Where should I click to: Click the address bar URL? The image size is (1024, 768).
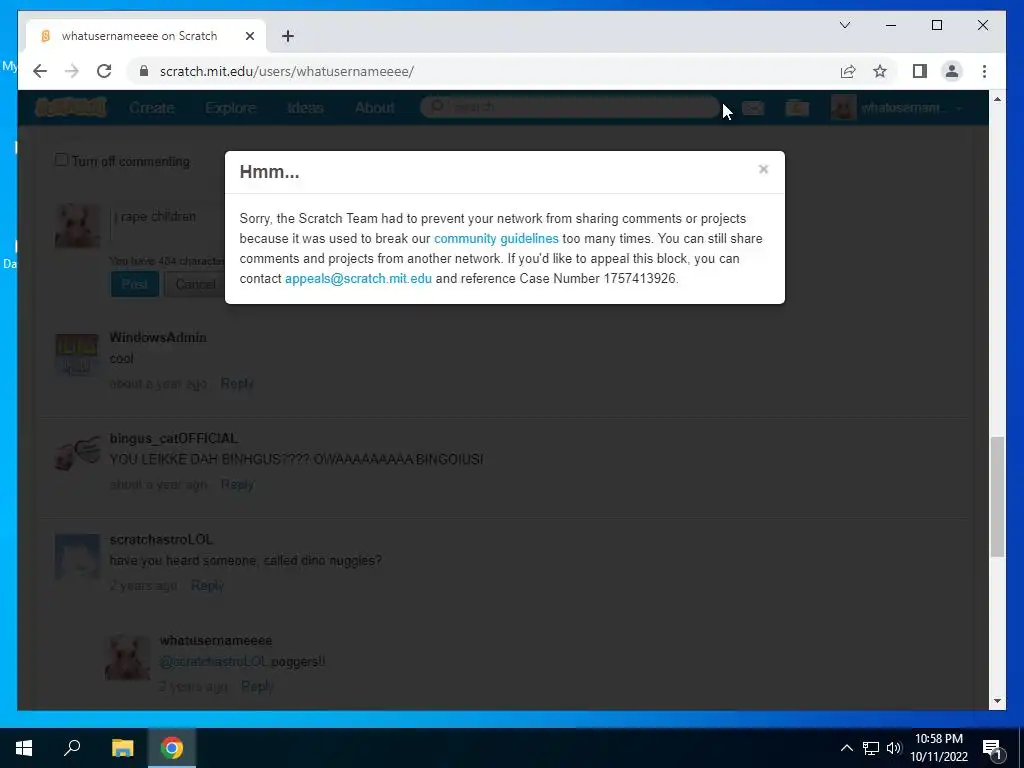point(287,71)
